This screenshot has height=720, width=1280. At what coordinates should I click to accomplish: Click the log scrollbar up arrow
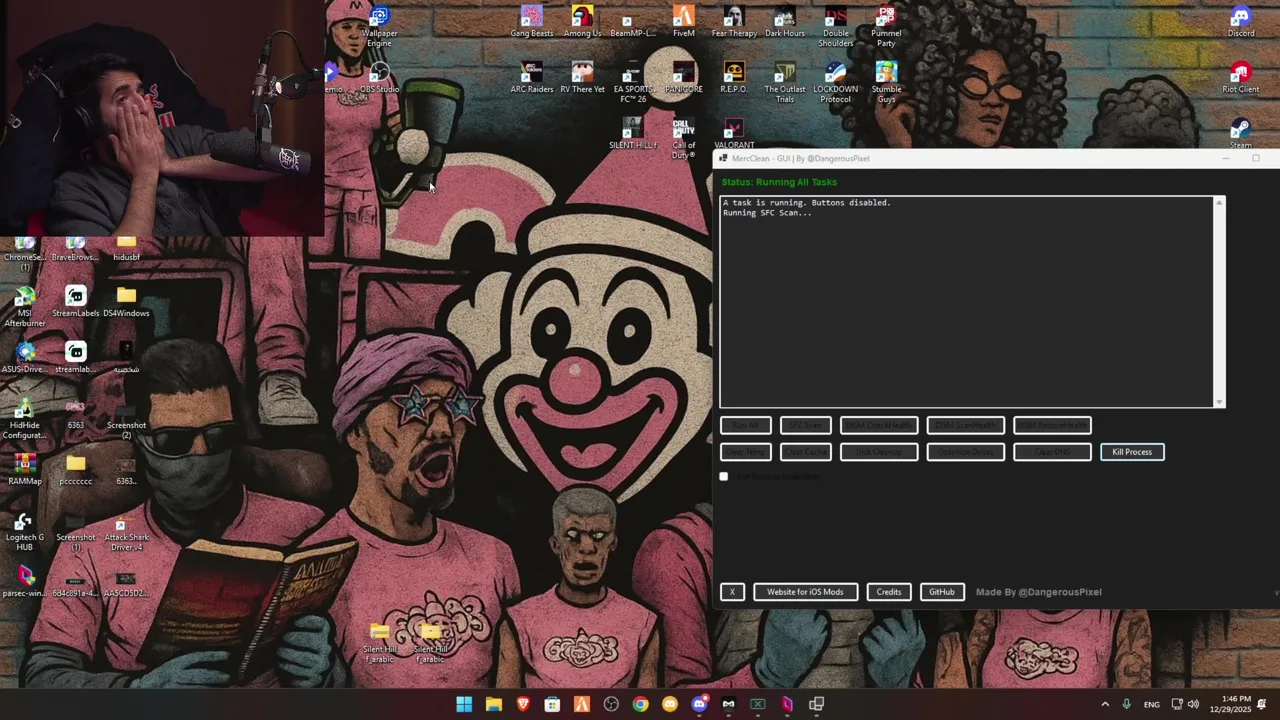click(x=1219, y=203)
